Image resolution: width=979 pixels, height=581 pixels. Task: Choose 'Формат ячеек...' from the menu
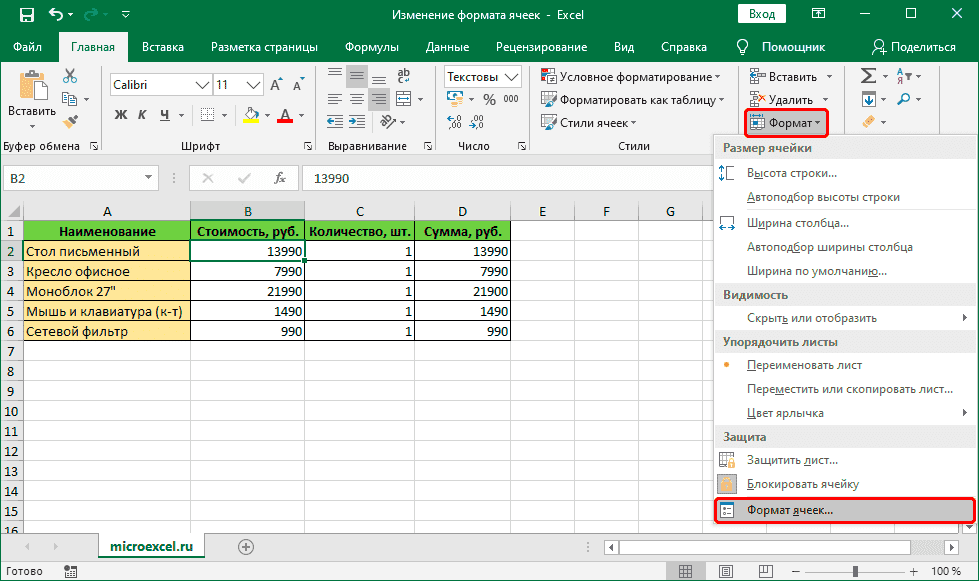[x=789, y=510]
